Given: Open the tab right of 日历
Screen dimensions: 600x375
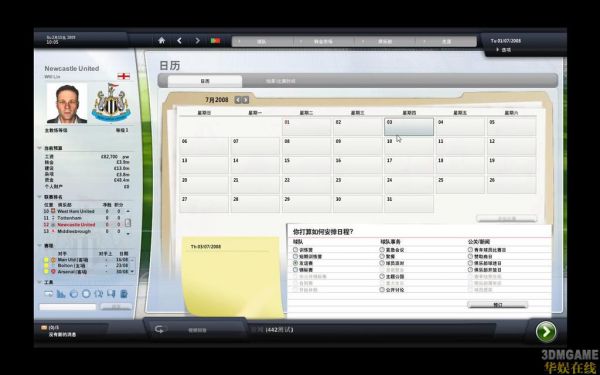Looking at the screenshot, I should pyautogui.click(x=280, y=81).
